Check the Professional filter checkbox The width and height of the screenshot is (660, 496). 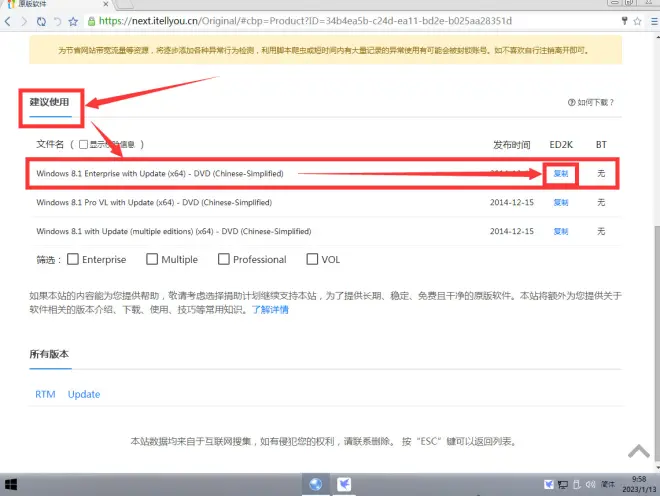click(x=224, y=259)
